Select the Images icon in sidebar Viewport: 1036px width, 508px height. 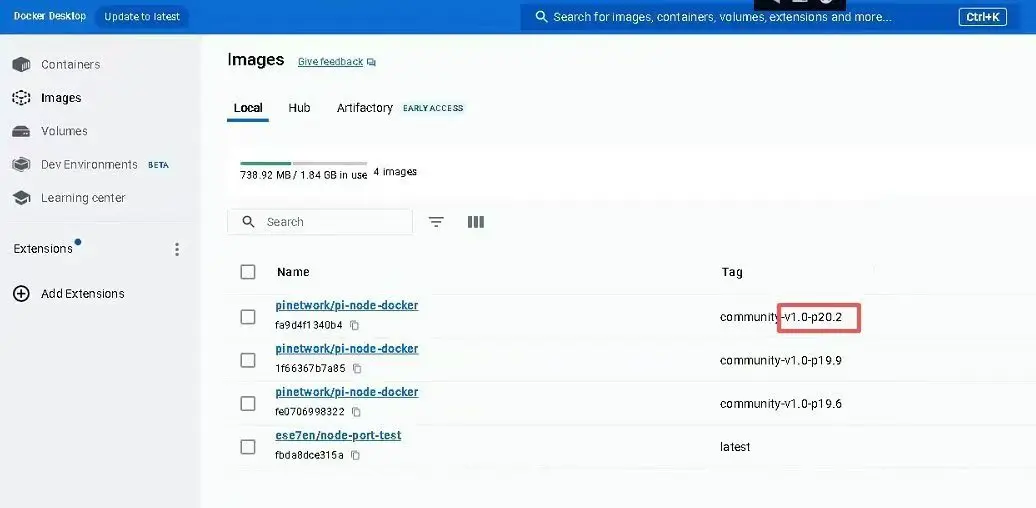point(21,98)
